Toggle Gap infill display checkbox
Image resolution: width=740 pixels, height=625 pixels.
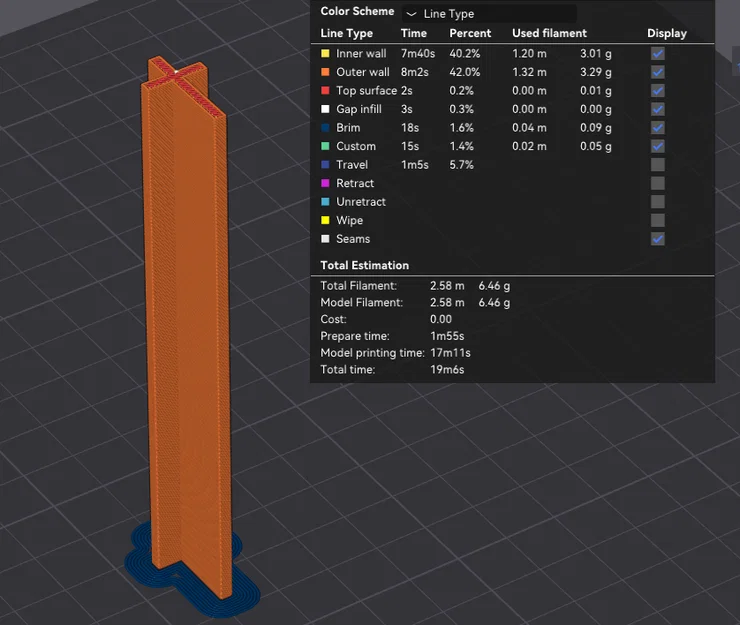657,109
